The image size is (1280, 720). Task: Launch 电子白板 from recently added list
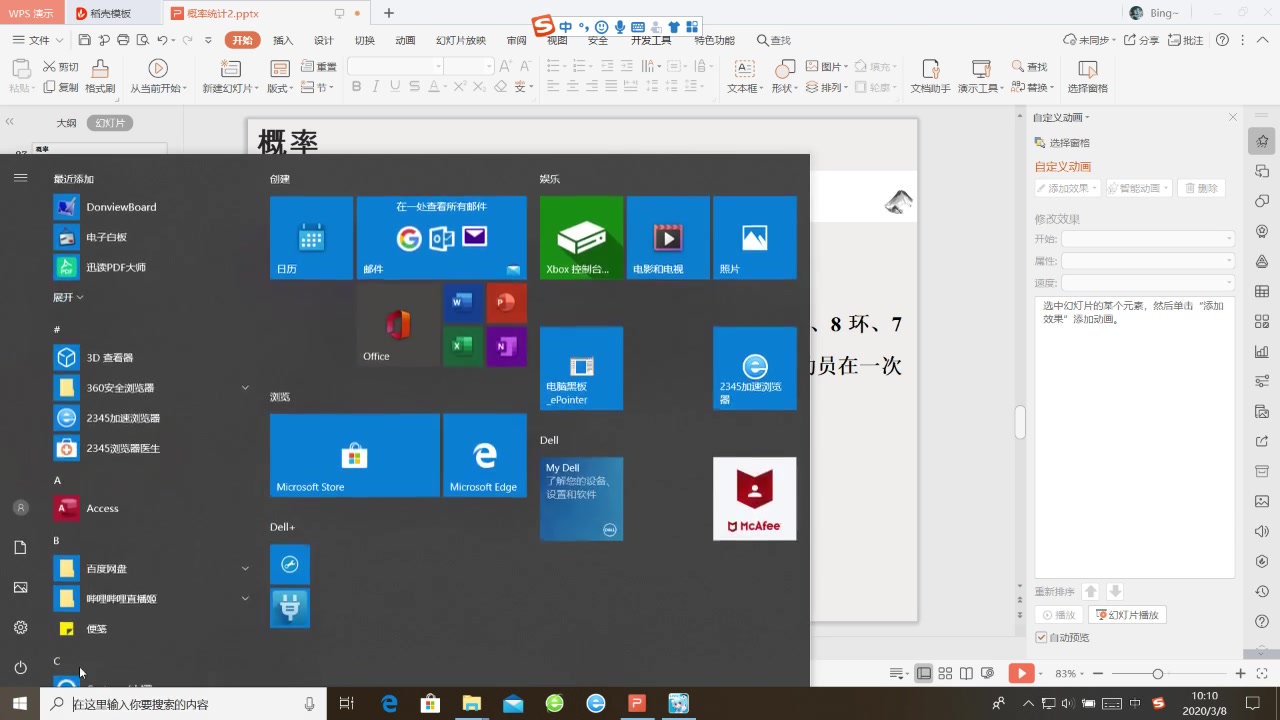(150, 237)
